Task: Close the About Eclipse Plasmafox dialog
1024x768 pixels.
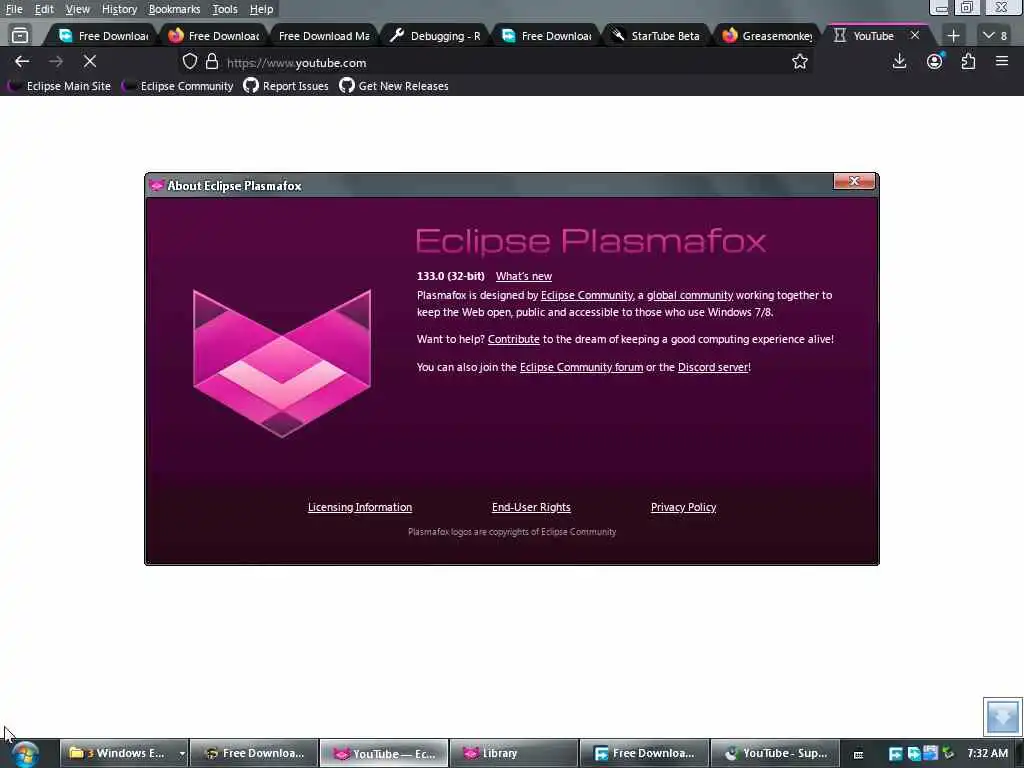Action: [x=854, y=181]
